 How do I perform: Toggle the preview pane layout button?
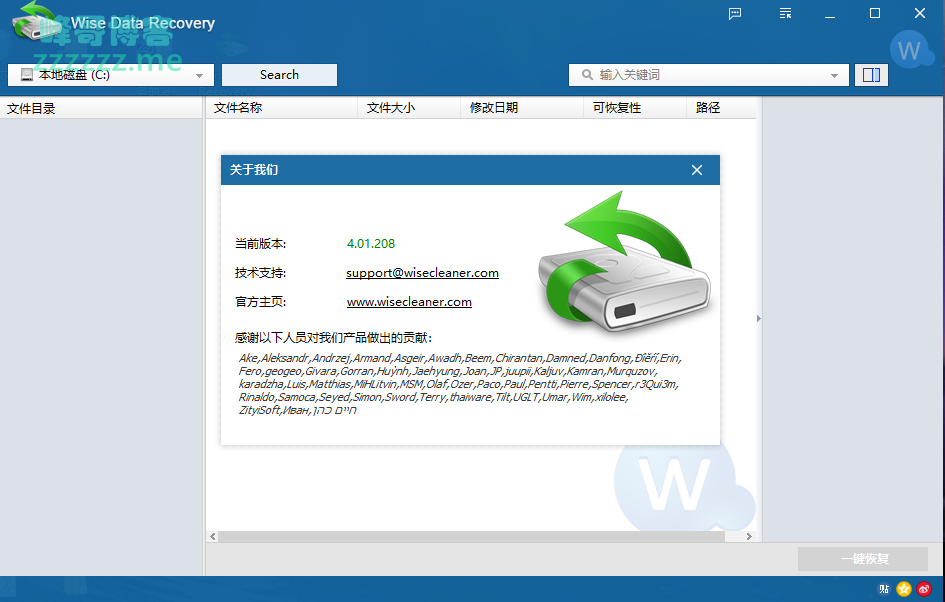point(870,75)
